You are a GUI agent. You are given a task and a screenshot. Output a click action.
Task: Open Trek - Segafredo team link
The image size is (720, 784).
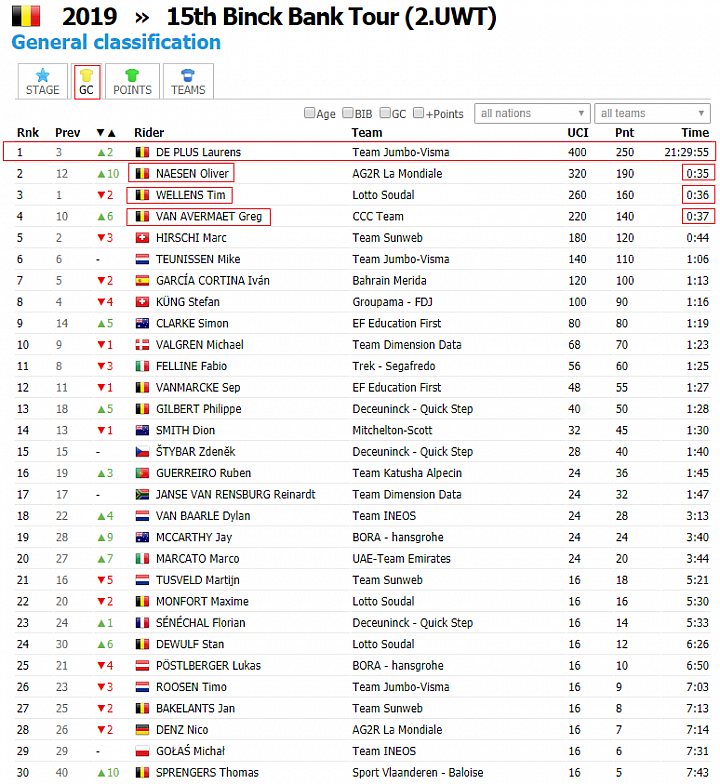394,366
